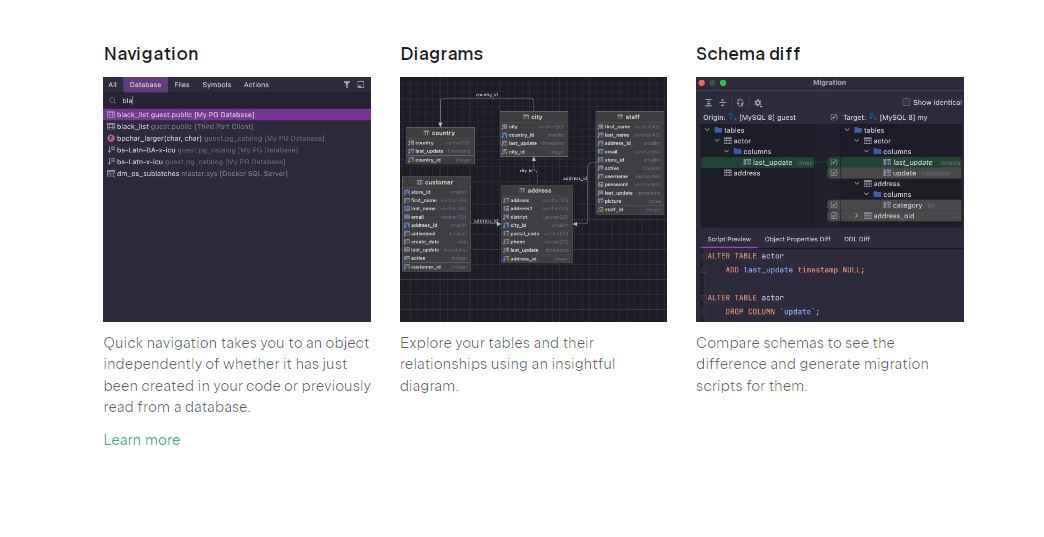The height and width of the screenshot is (537, 1044).
Task: Select the customer table in the diagram
Action: point(438,182)
